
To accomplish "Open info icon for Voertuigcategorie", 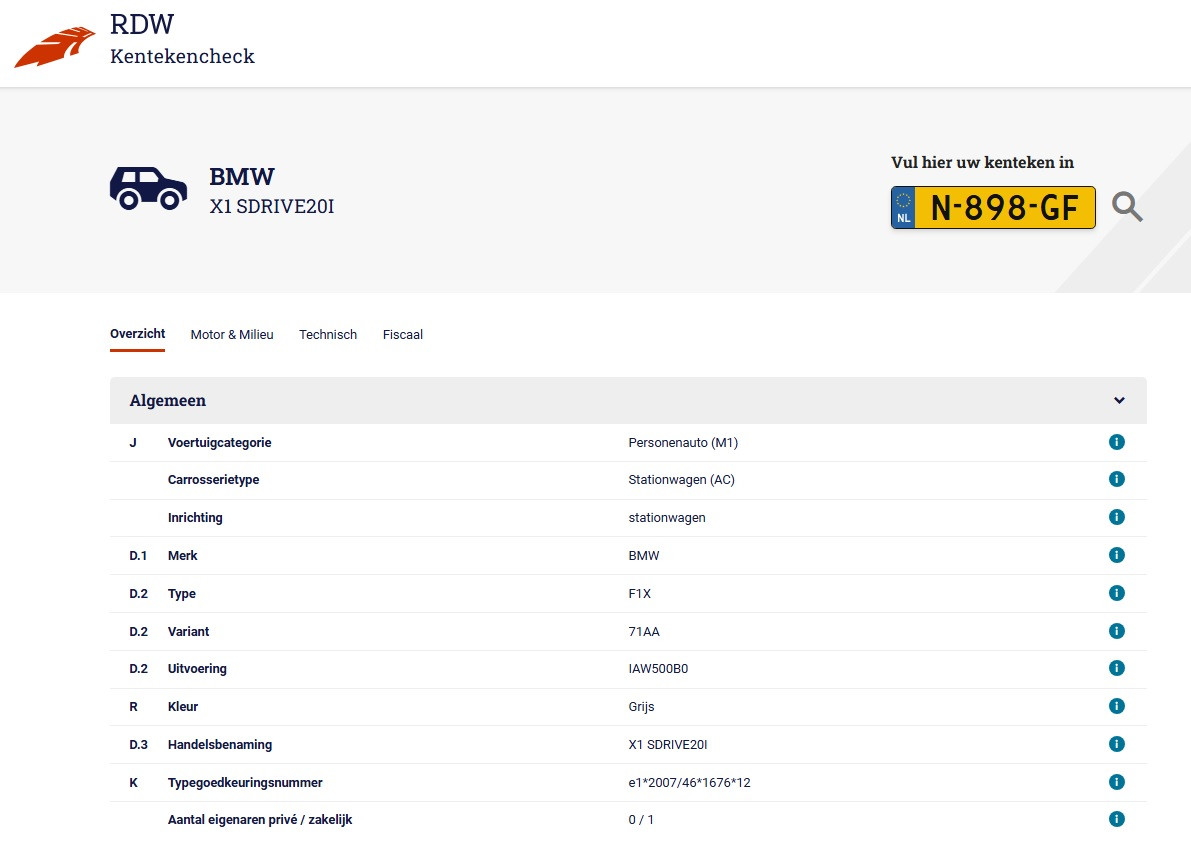I will tap(1117, 441).
